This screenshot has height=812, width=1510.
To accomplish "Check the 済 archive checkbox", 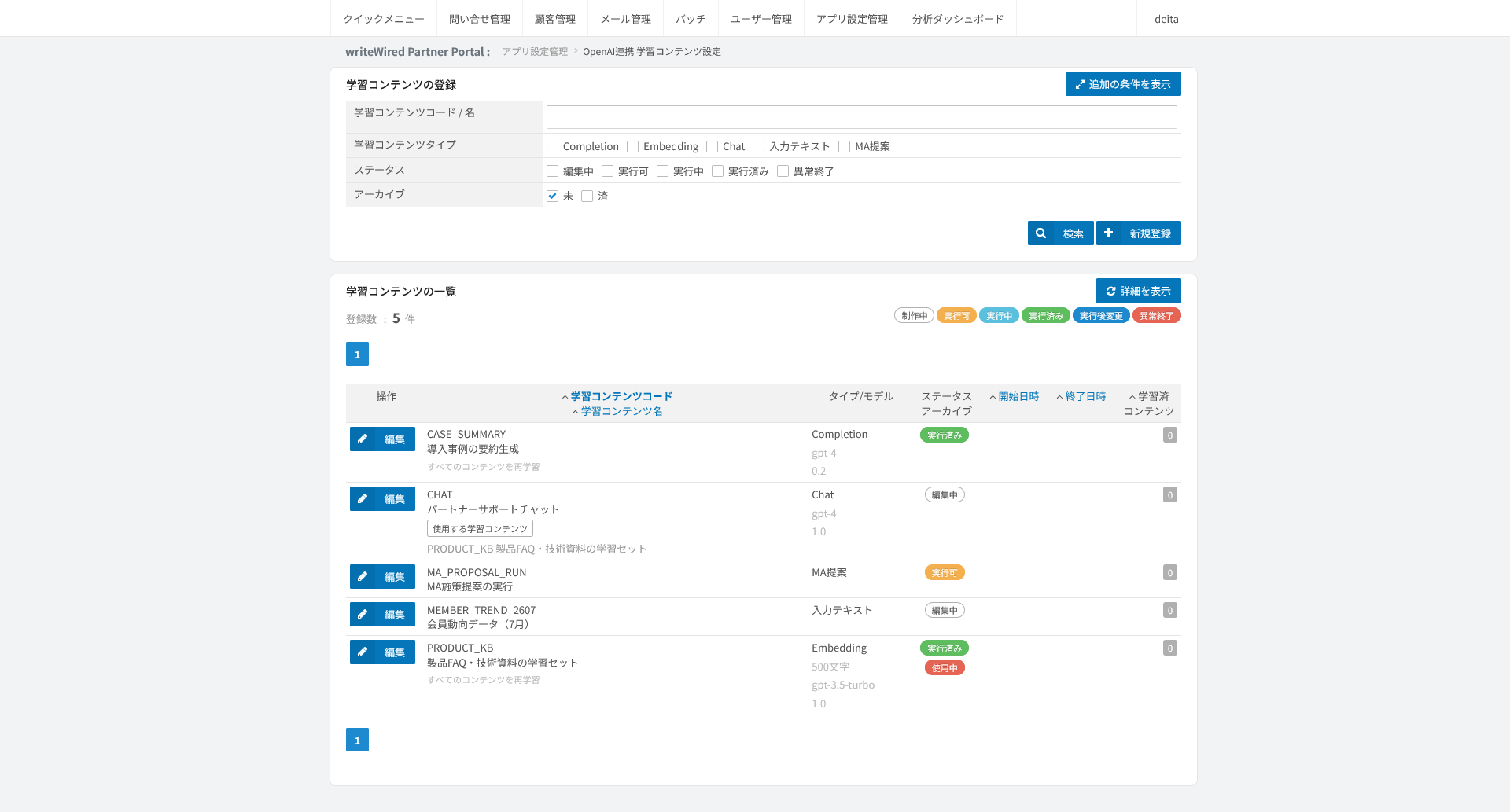I will pyautogui.click(x=587, y=196).
